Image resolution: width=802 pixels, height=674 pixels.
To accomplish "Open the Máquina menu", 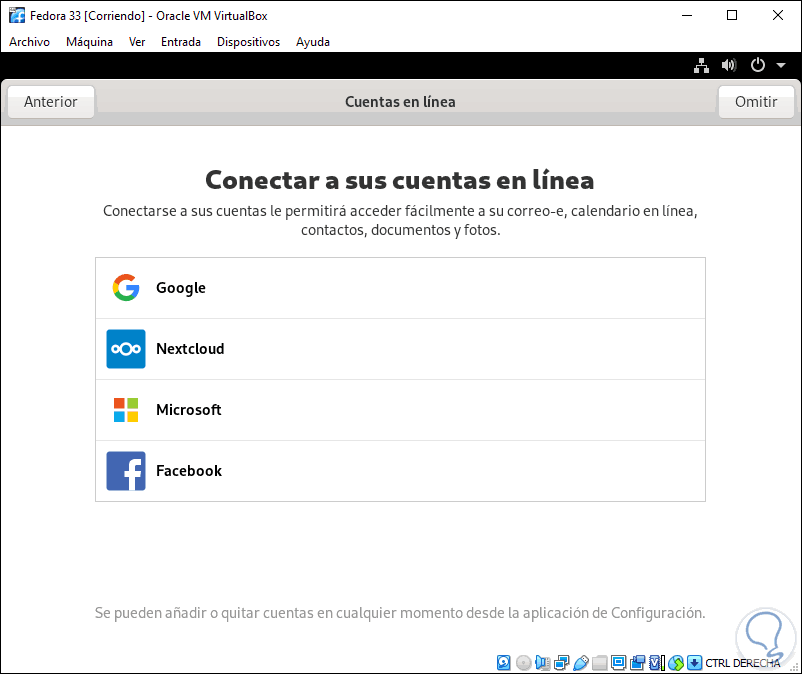I will pos(89,42).
